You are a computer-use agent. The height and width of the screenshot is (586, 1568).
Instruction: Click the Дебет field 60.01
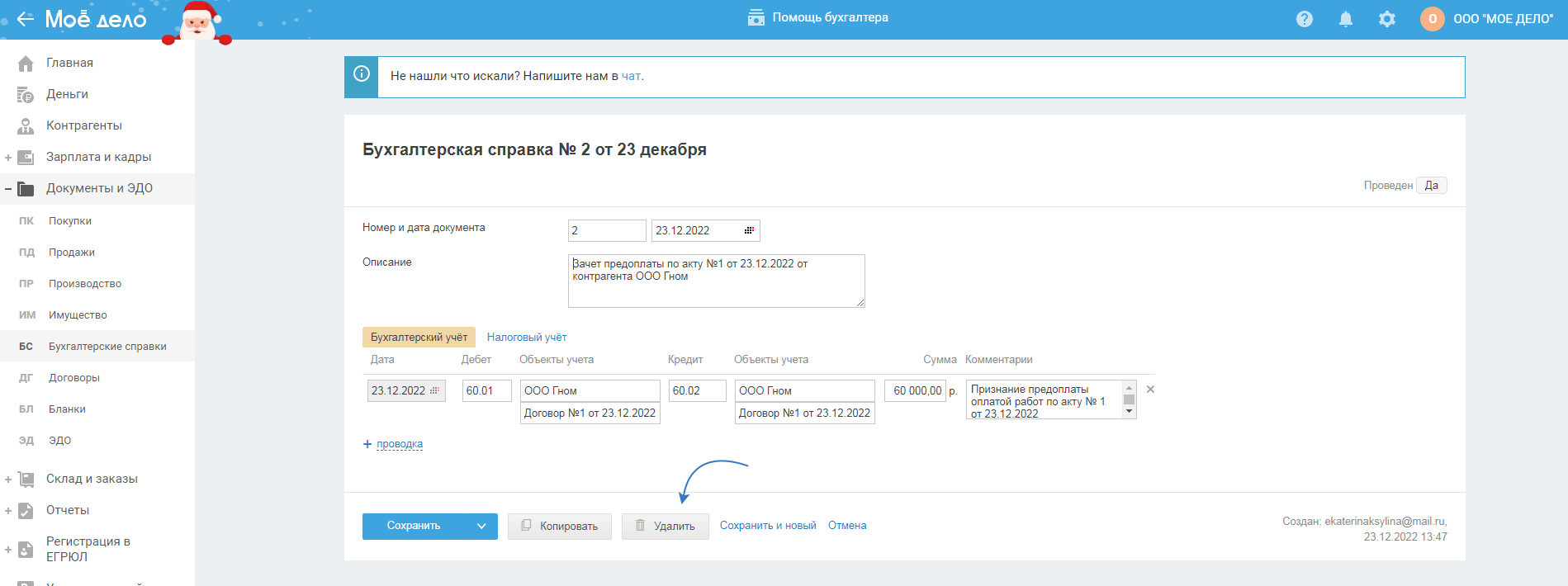[487, 390]
